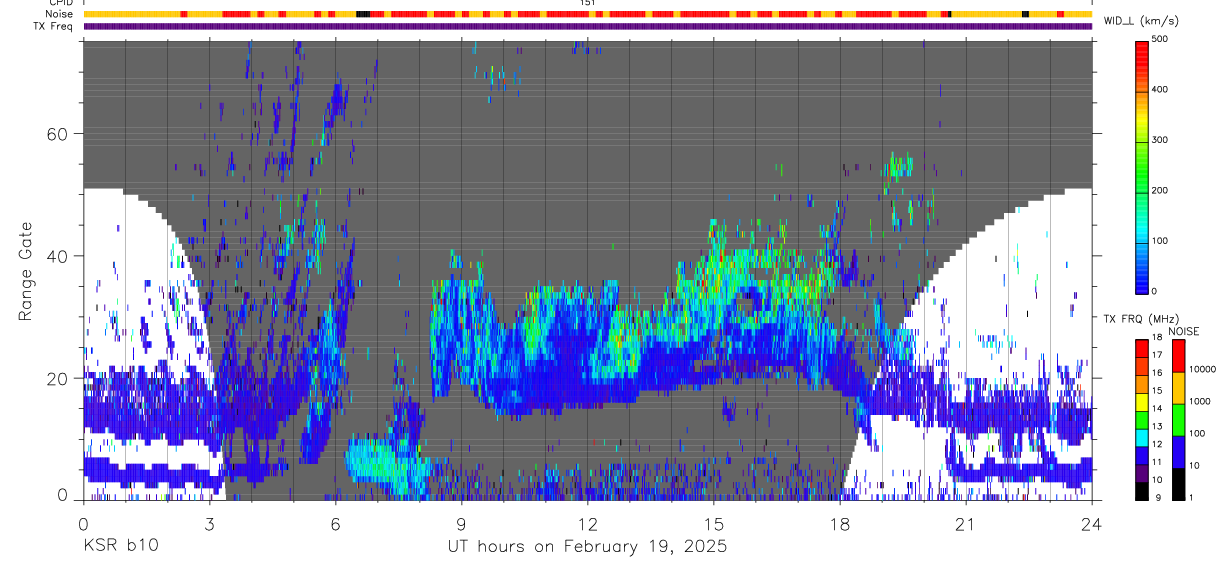Click the yellow segment of the TX FRQ color bar

click(1142, 404)
